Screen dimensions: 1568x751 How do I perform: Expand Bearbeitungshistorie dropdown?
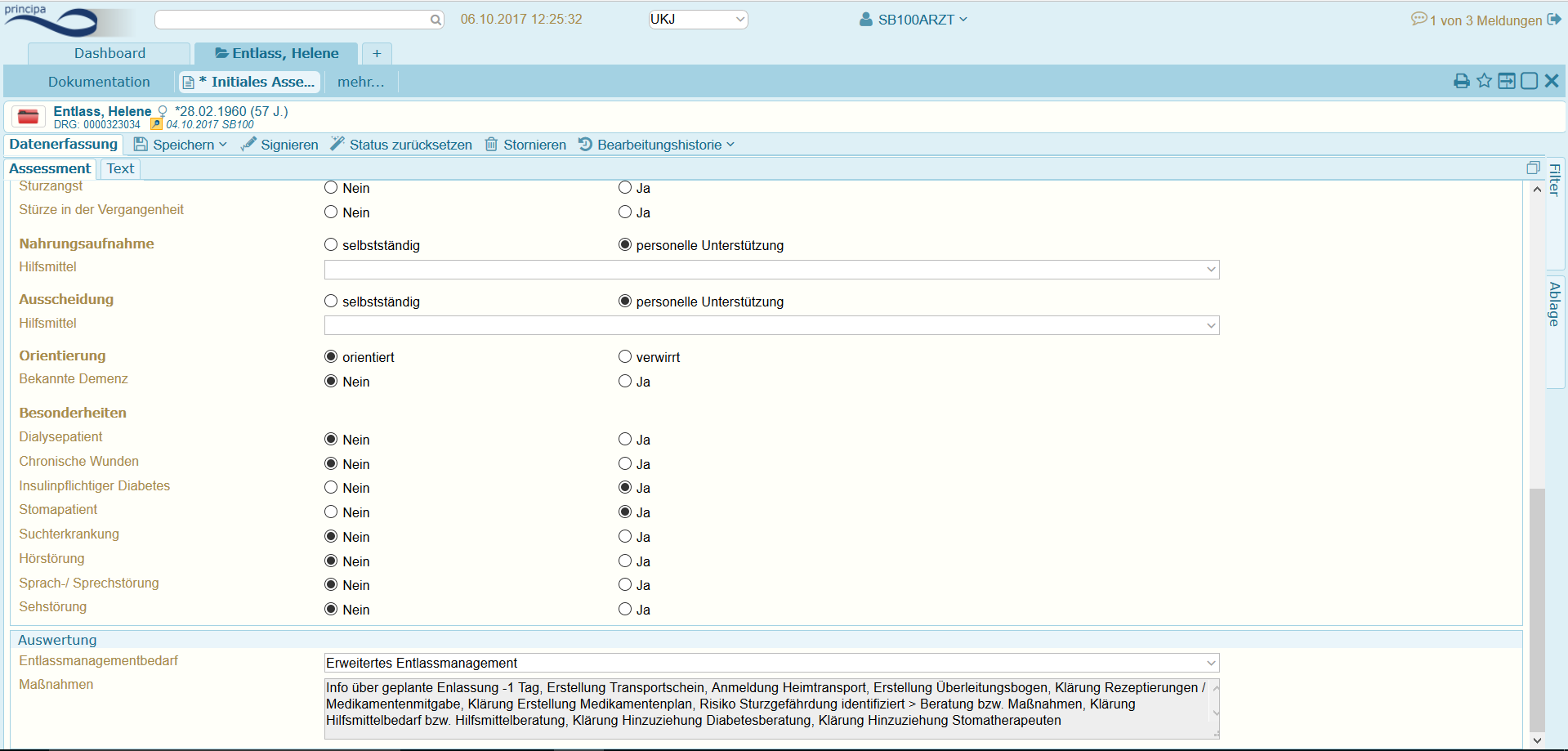click(730, 145)
